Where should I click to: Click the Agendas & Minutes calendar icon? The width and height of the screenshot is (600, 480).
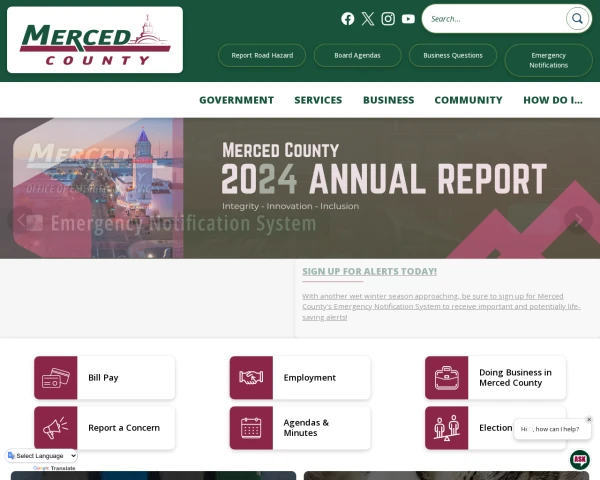coord(249,428)
